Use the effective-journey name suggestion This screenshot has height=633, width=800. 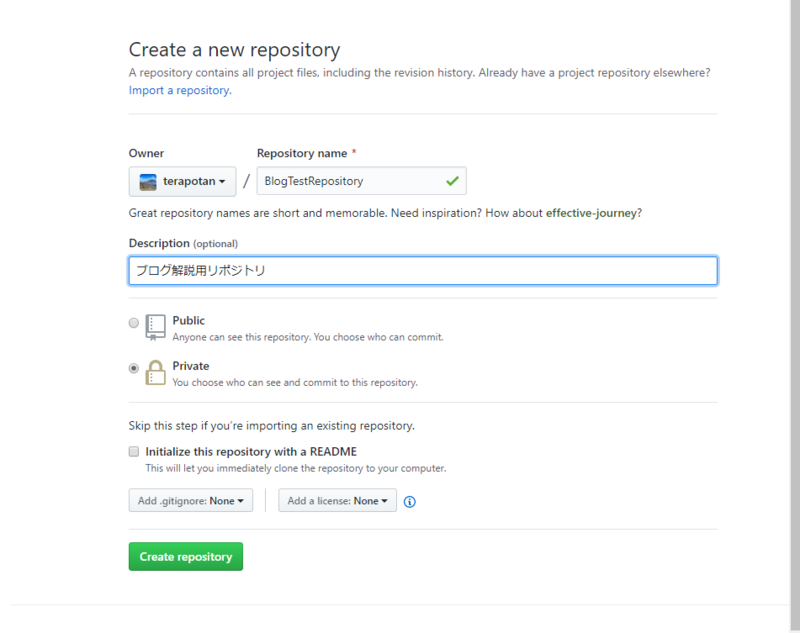(591, 213)
